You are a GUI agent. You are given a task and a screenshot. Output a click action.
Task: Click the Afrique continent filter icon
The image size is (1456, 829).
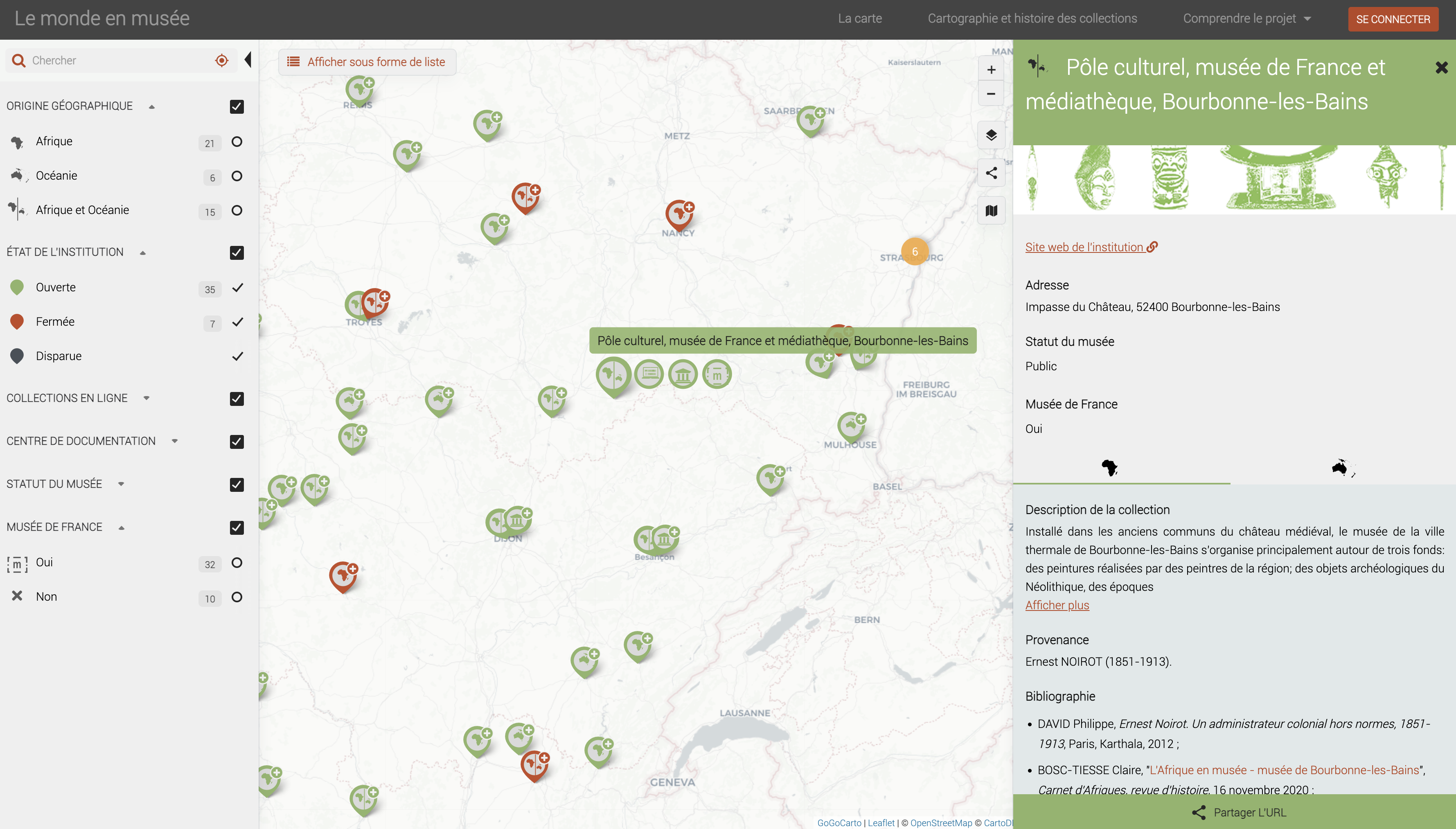pos(17,142)
